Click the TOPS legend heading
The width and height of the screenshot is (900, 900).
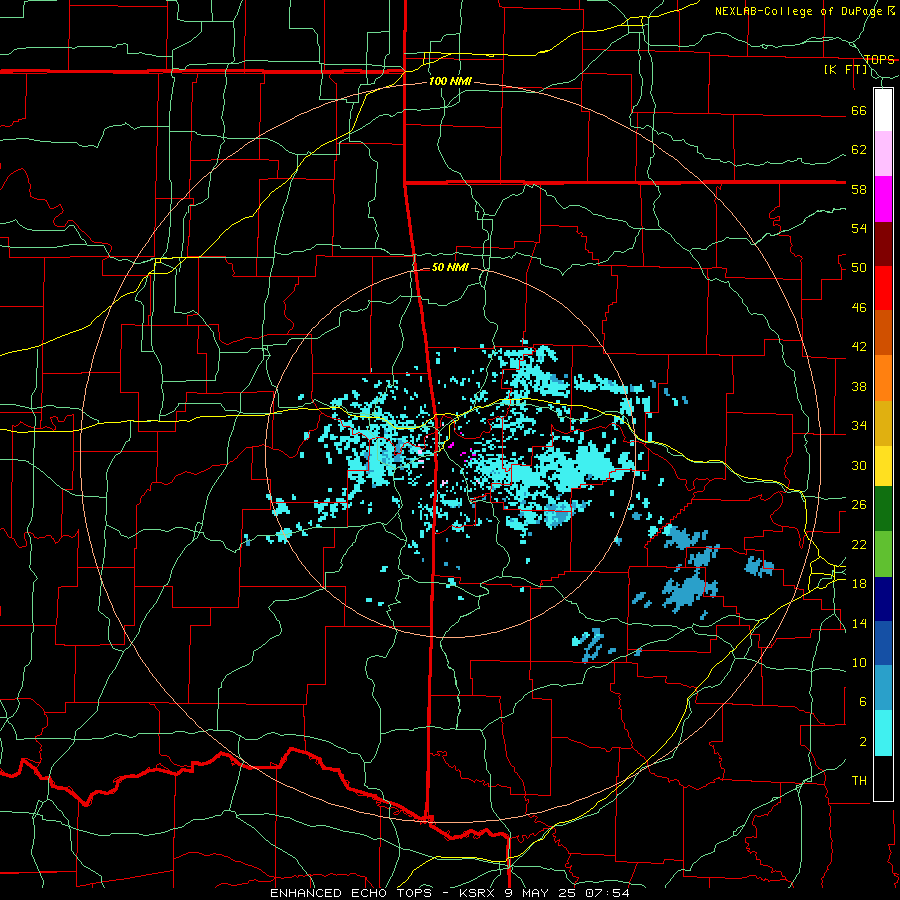[879, 59]
